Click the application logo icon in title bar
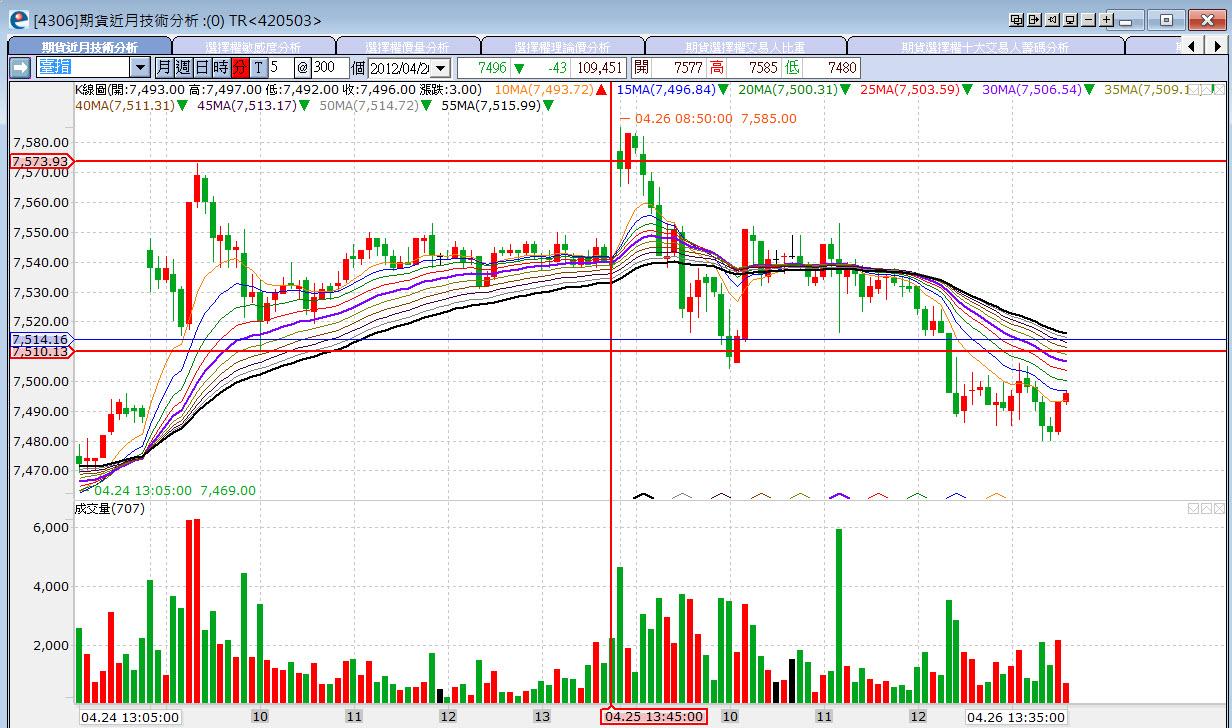The width and height of the screenshot is (1232, 728). 18,18
